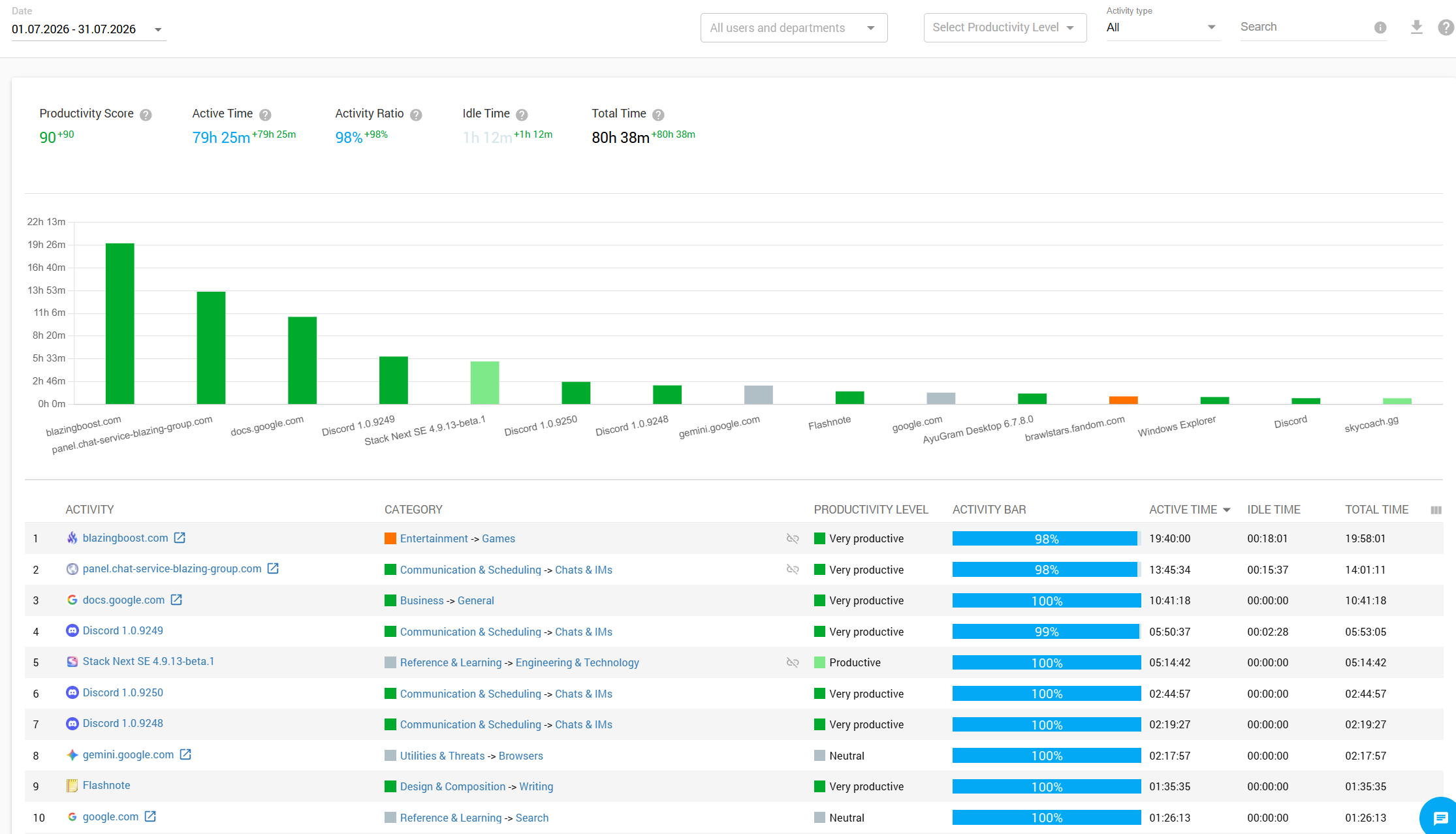The width and height of the screenshot is (1456, 834).
Task: Open Select Productivity Level dropdown
Action: [x=1005, y=28]
